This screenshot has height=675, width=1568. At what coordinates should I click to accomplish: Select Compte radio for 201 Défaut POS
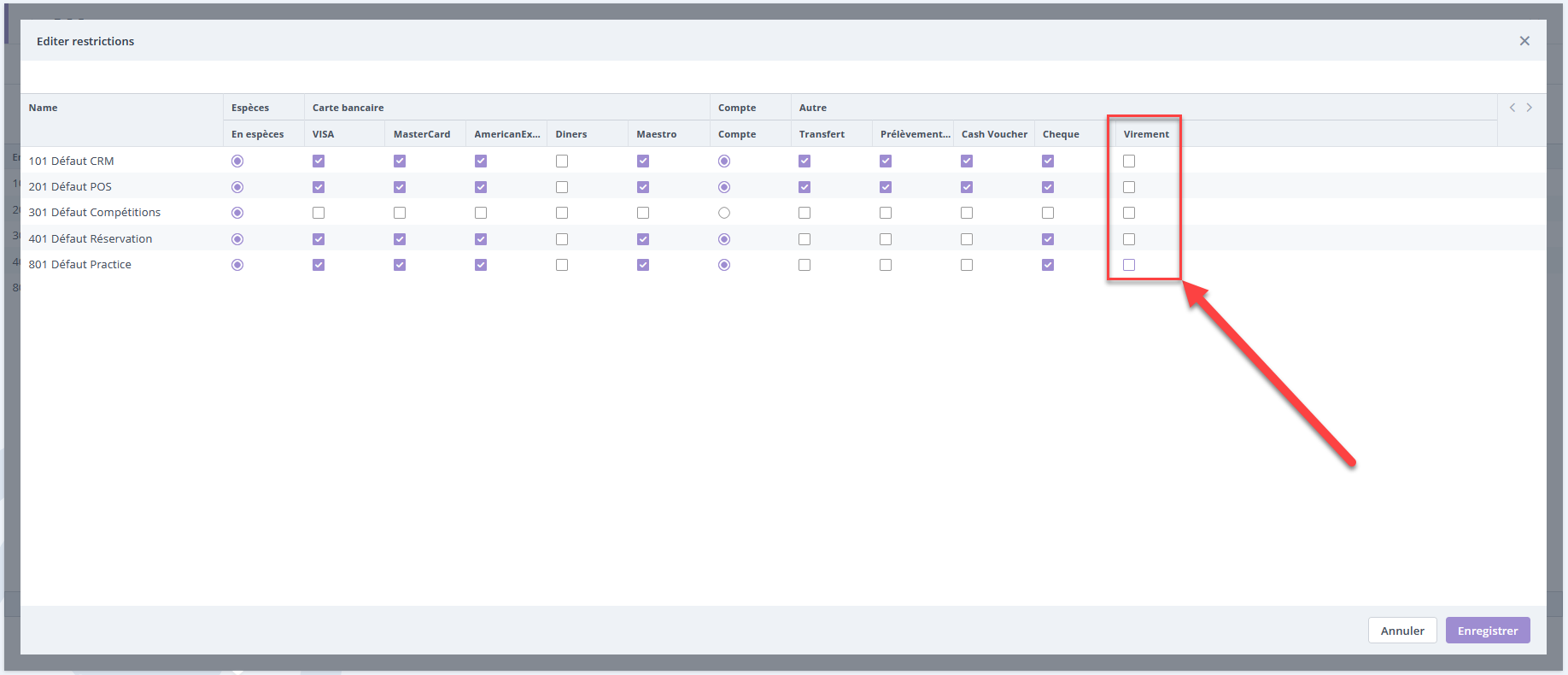click(x=724, y=187)
